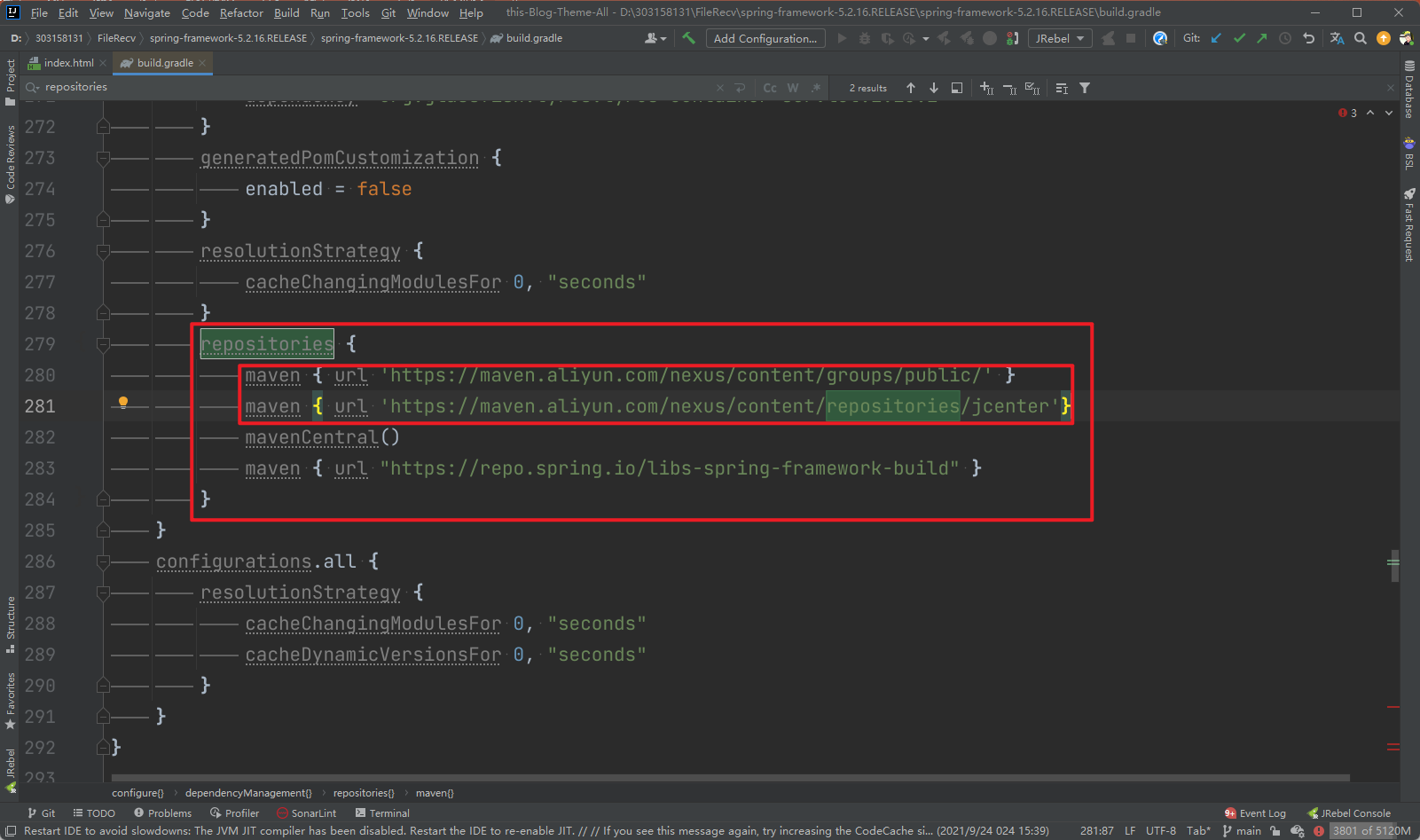Viewport: 1420px width, 840px height.
Task: Click Open in Find Window icon
Action: [x=957, y=88]
